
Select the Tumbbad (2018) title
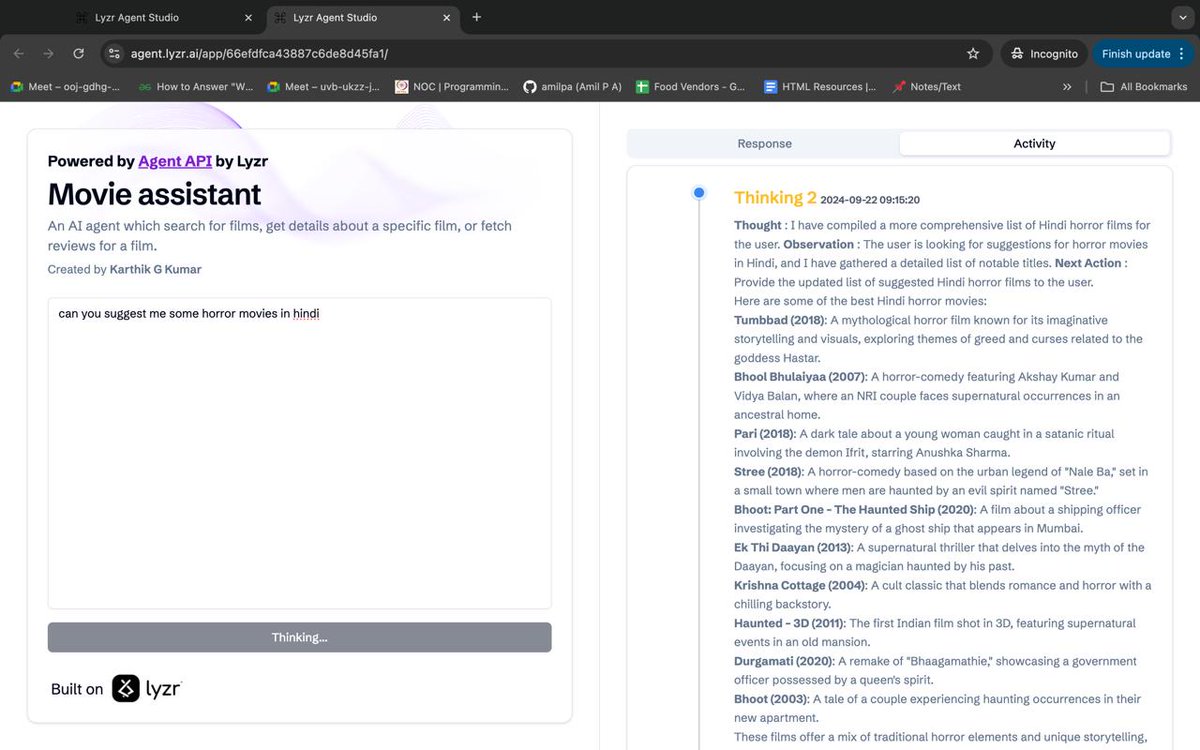tap(779, 320)
